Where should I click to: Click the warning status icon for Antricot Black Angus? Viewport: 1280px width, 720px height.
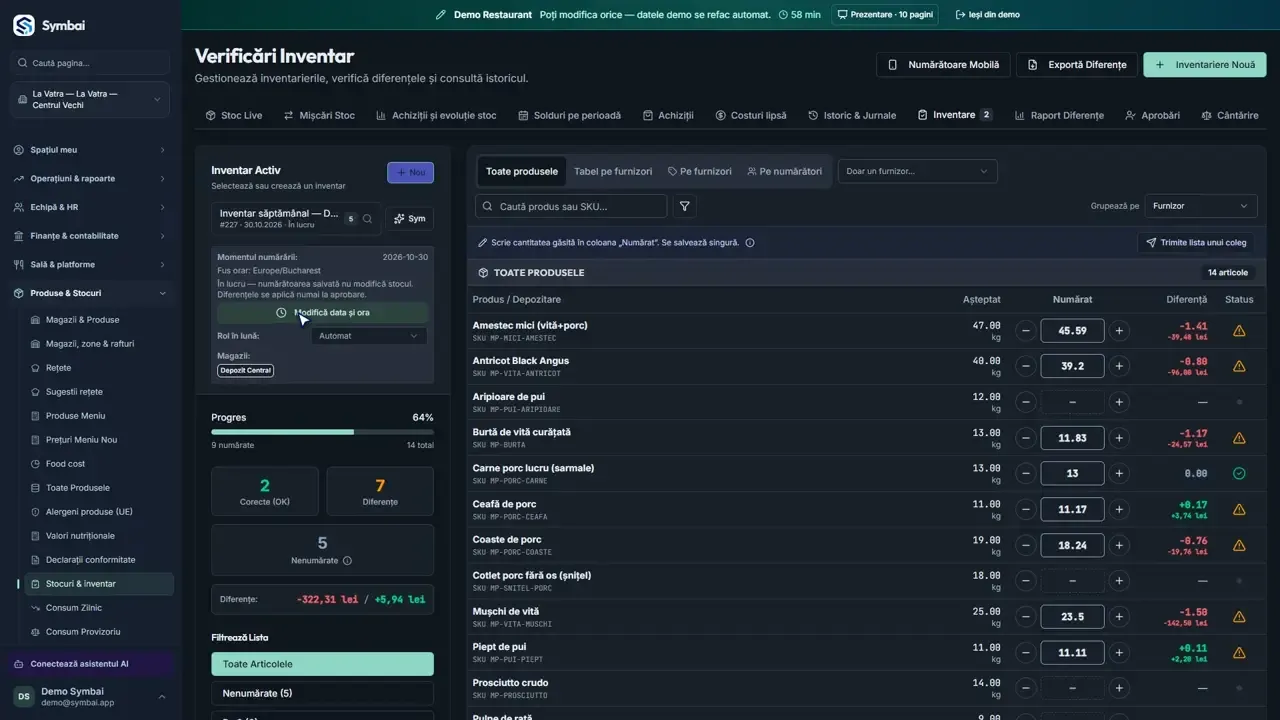(1239, 366)
